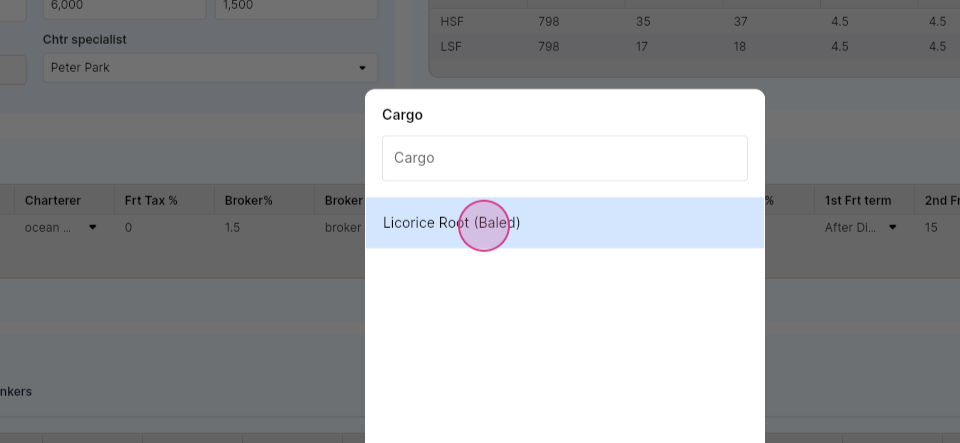This screenshot has width=960, height=443.
Task: Click the HSF row value 37
Action: 740,22
